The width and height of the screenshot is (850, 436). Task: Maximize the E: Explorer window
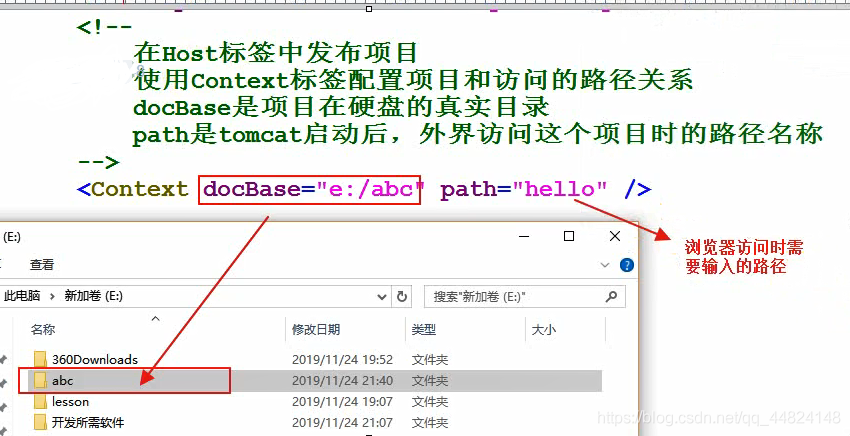tap(569, 236)
